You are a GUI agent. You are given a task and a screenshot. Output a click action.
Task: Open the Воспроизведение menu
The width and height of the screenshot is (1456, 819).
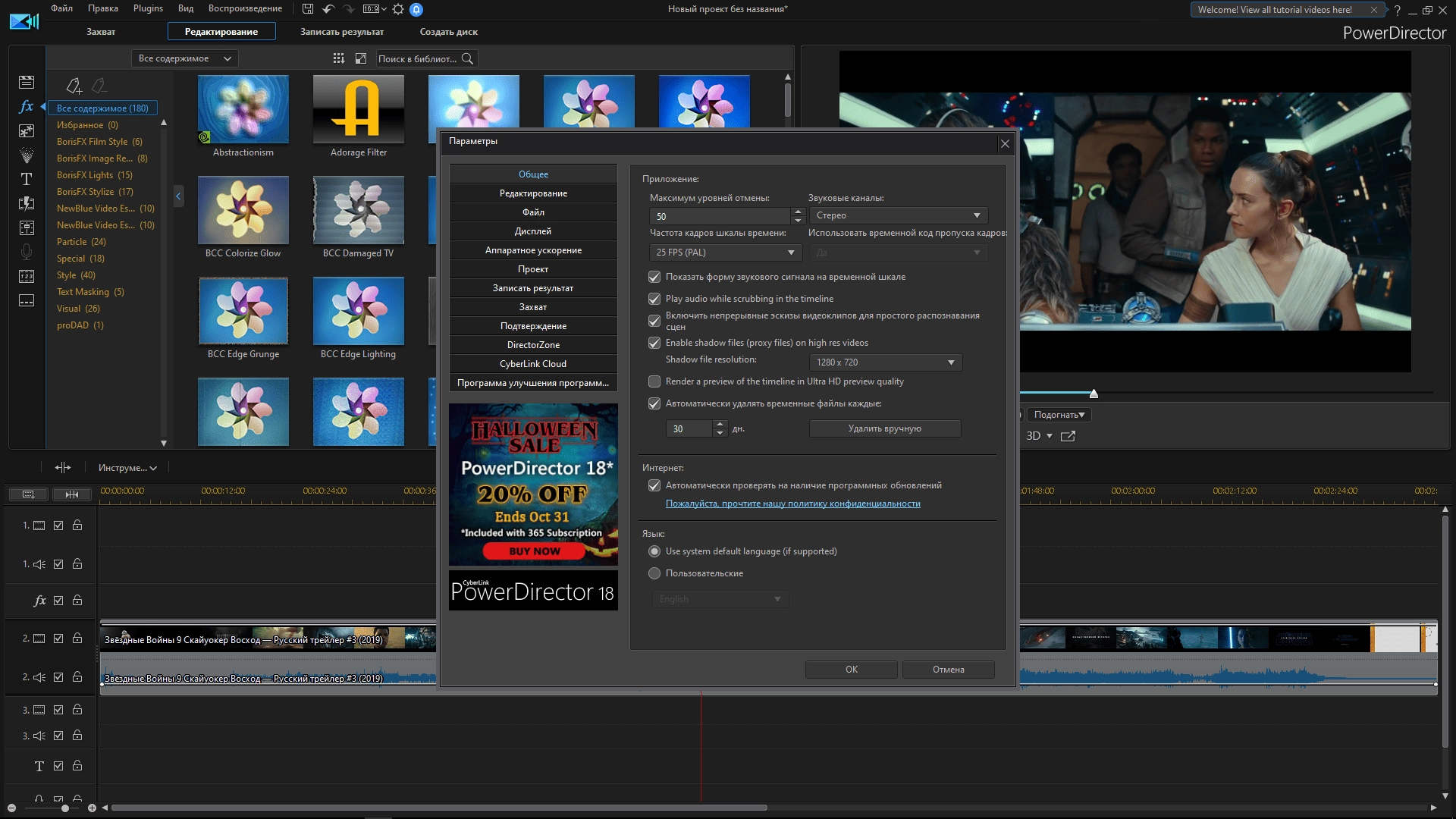[x=245, y=8]
